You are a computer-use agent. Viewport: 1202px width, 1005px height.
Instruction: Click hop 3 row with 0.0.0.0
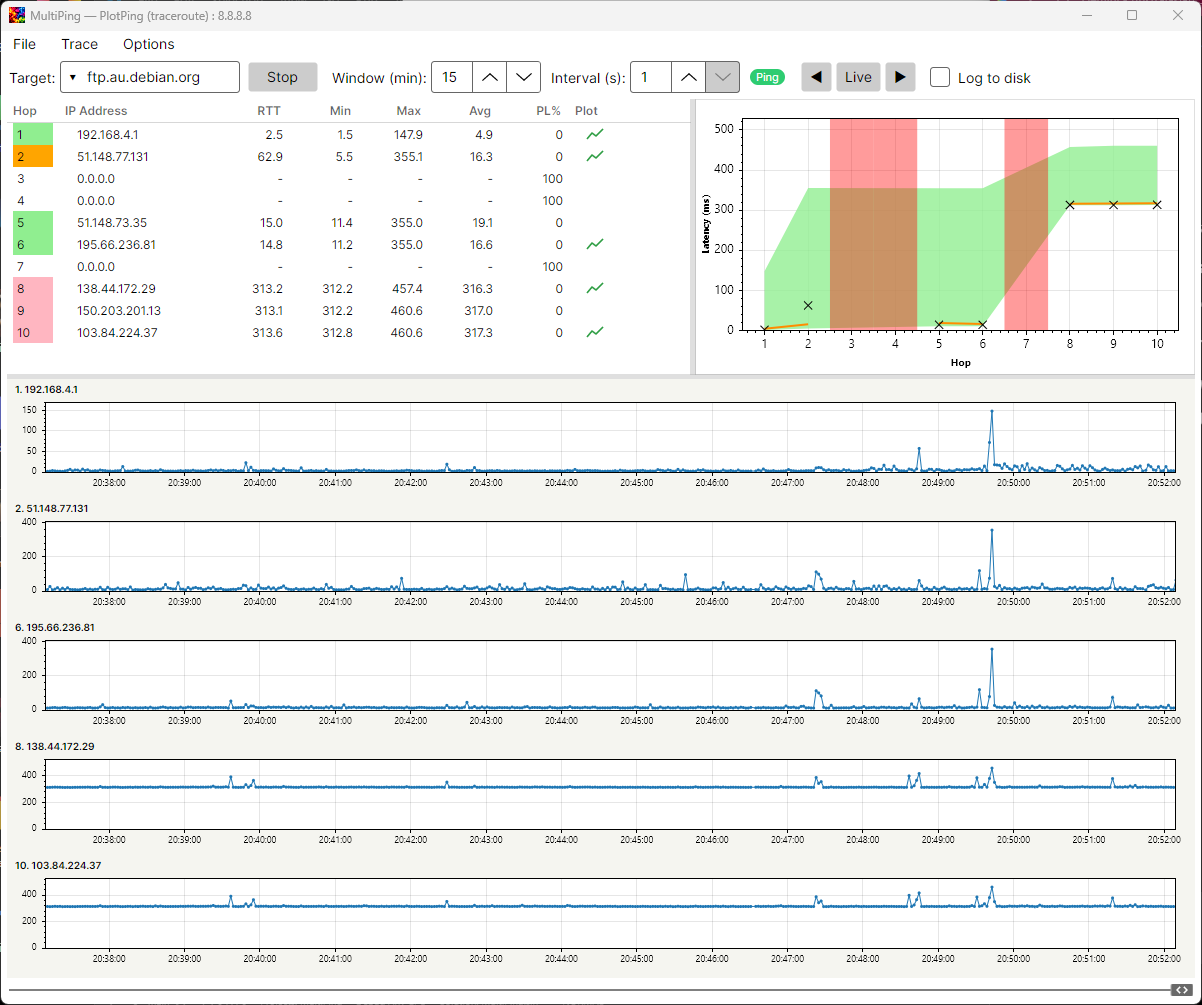[x=350, y=178]
